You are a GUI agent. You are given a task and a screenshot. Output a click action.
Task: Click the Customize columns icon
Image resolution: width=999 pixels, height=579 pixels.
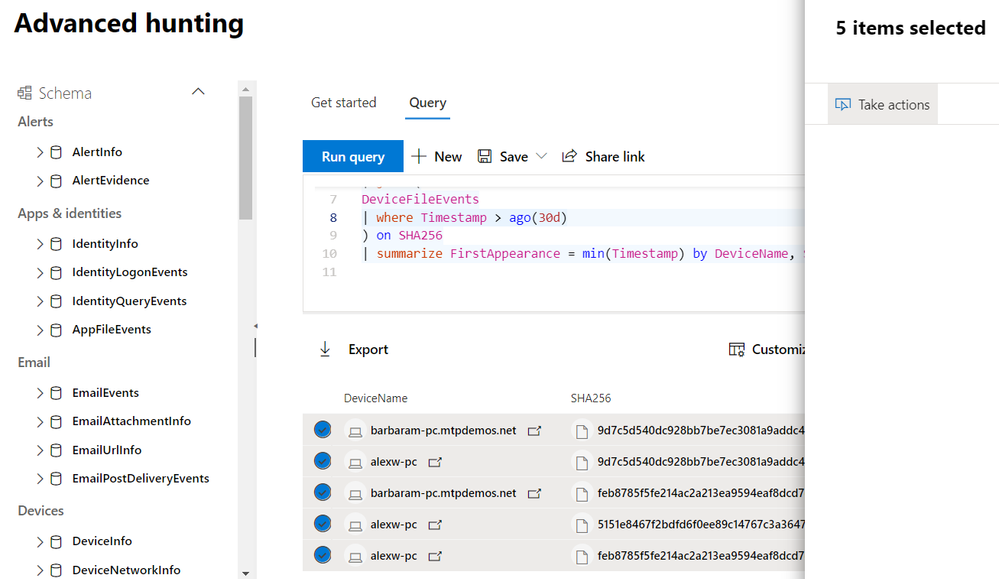tap(737, 349)
